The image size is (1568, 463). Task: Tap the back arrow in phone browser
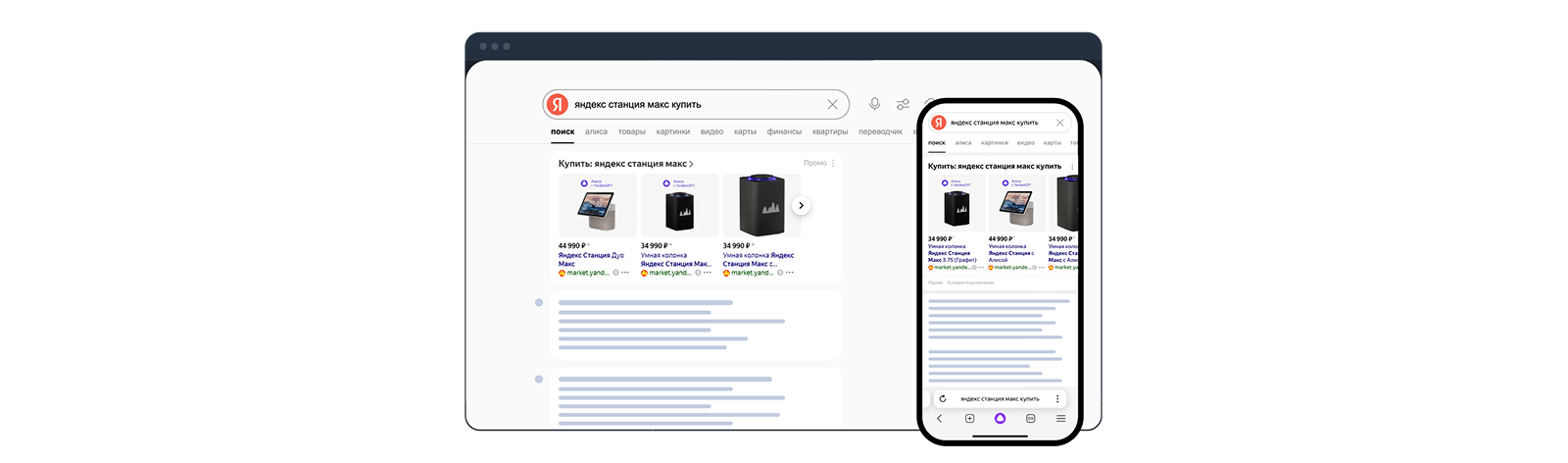click(939, 418)
